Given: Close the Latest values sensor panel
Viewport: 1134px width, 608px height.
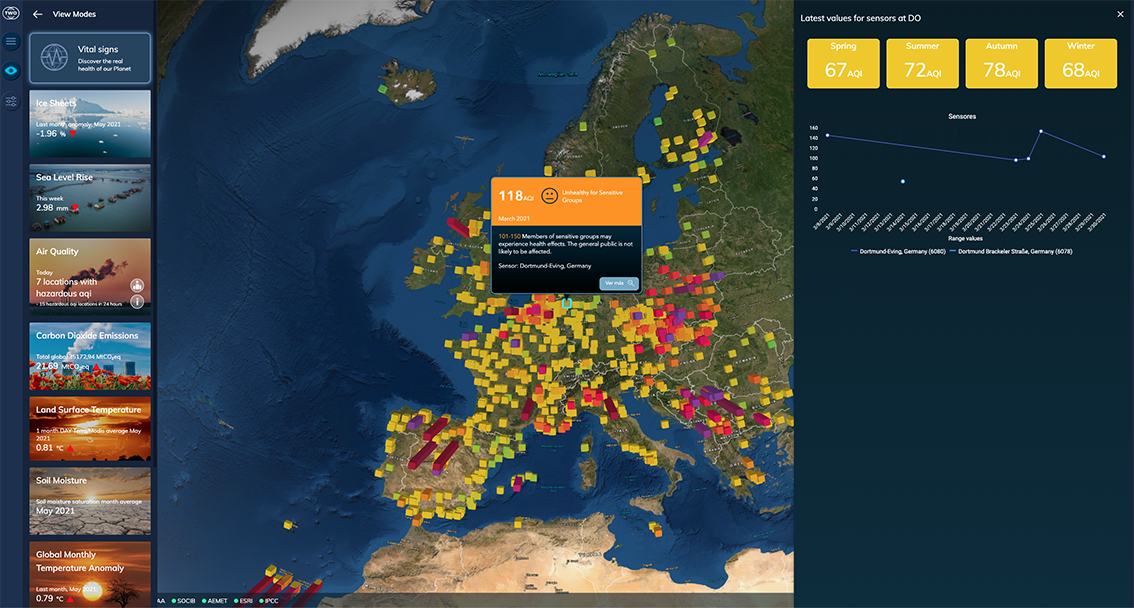Looking at the screenshot, I should click(x=1120, y=14).
